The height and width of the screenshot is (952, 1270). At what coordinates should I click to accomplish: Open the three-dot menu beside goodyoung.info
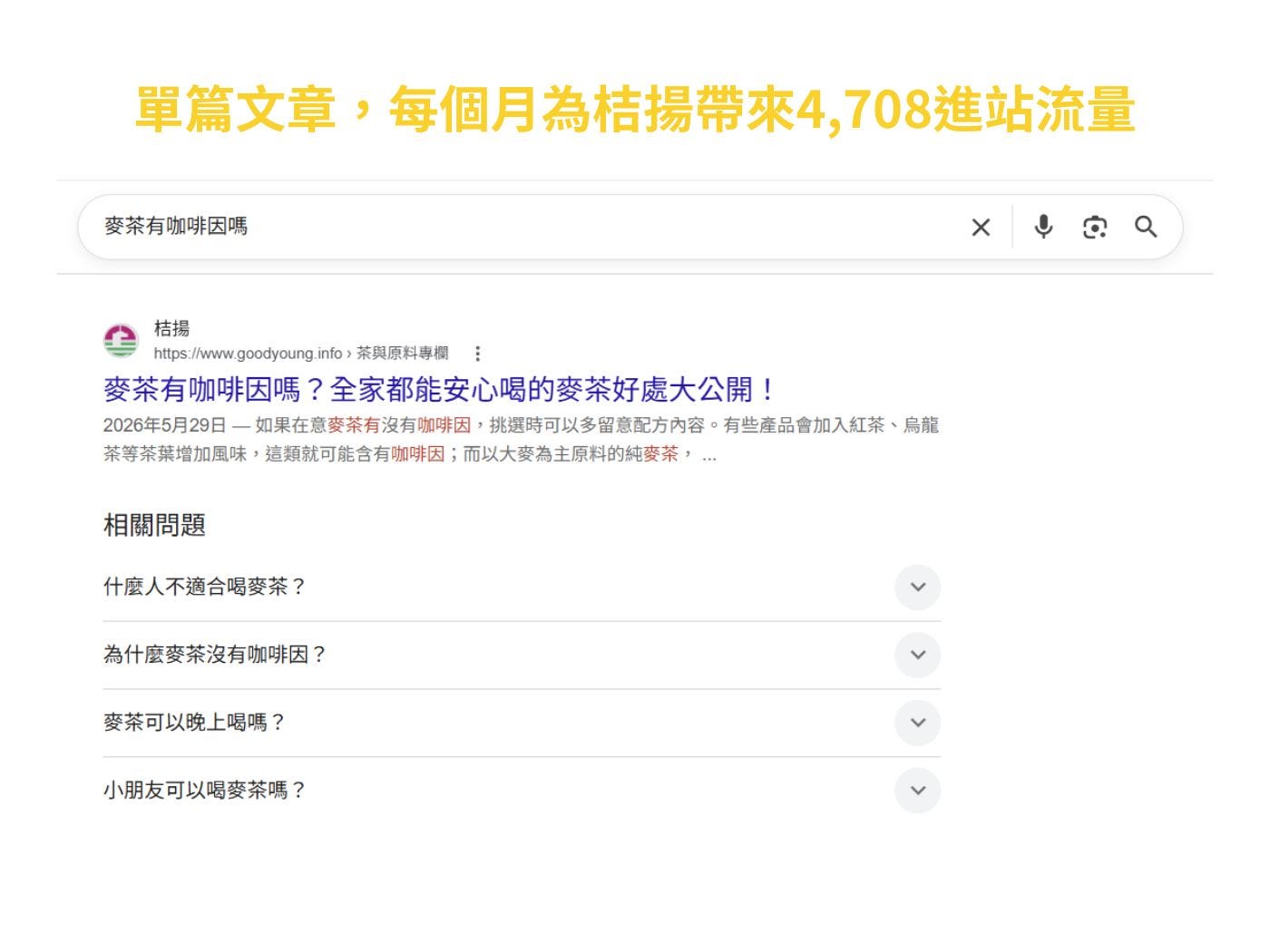(x=478, y=354)
